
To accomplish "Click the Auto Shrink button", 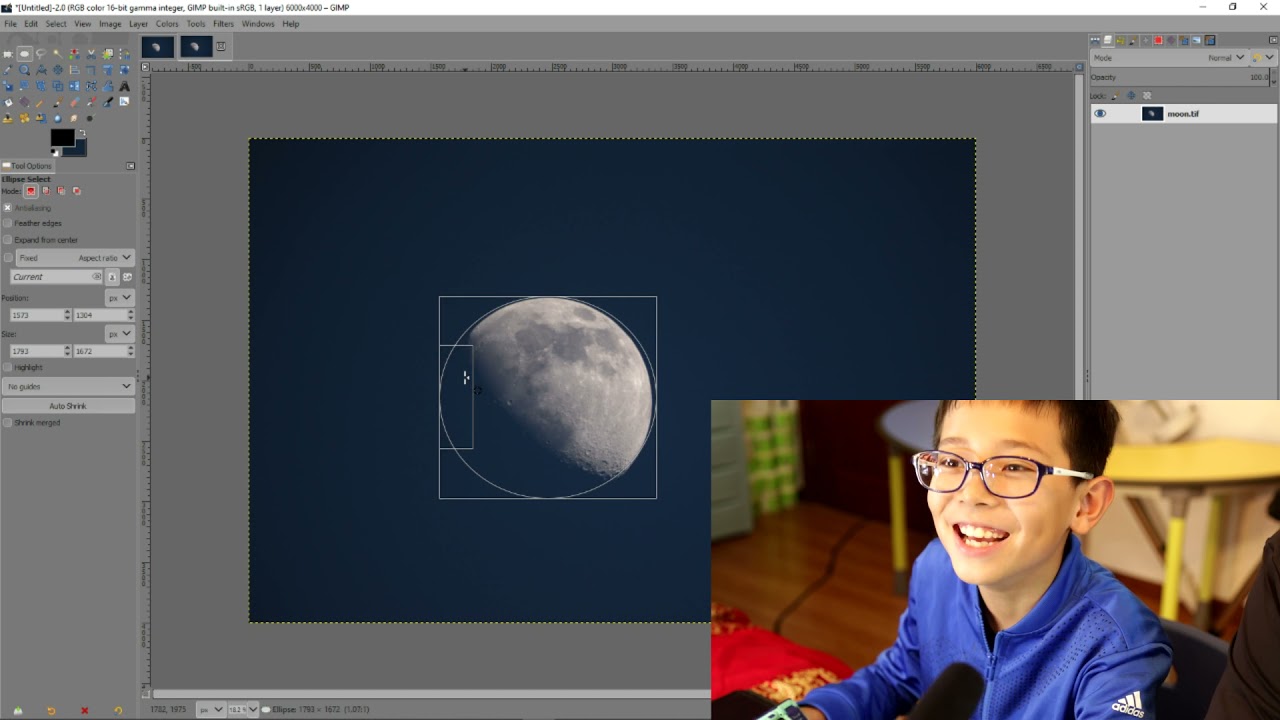I will tap(68, 406).
